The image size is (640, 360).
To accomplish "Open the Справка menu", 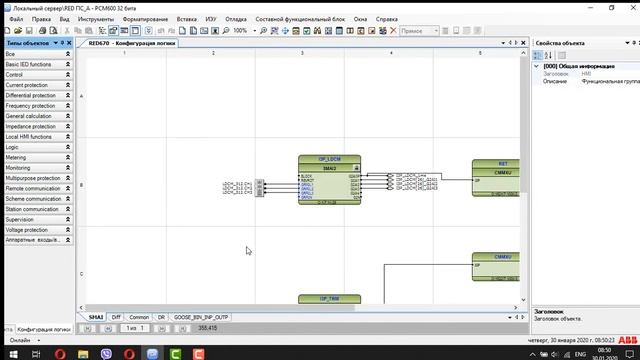I will pos(387,19).
